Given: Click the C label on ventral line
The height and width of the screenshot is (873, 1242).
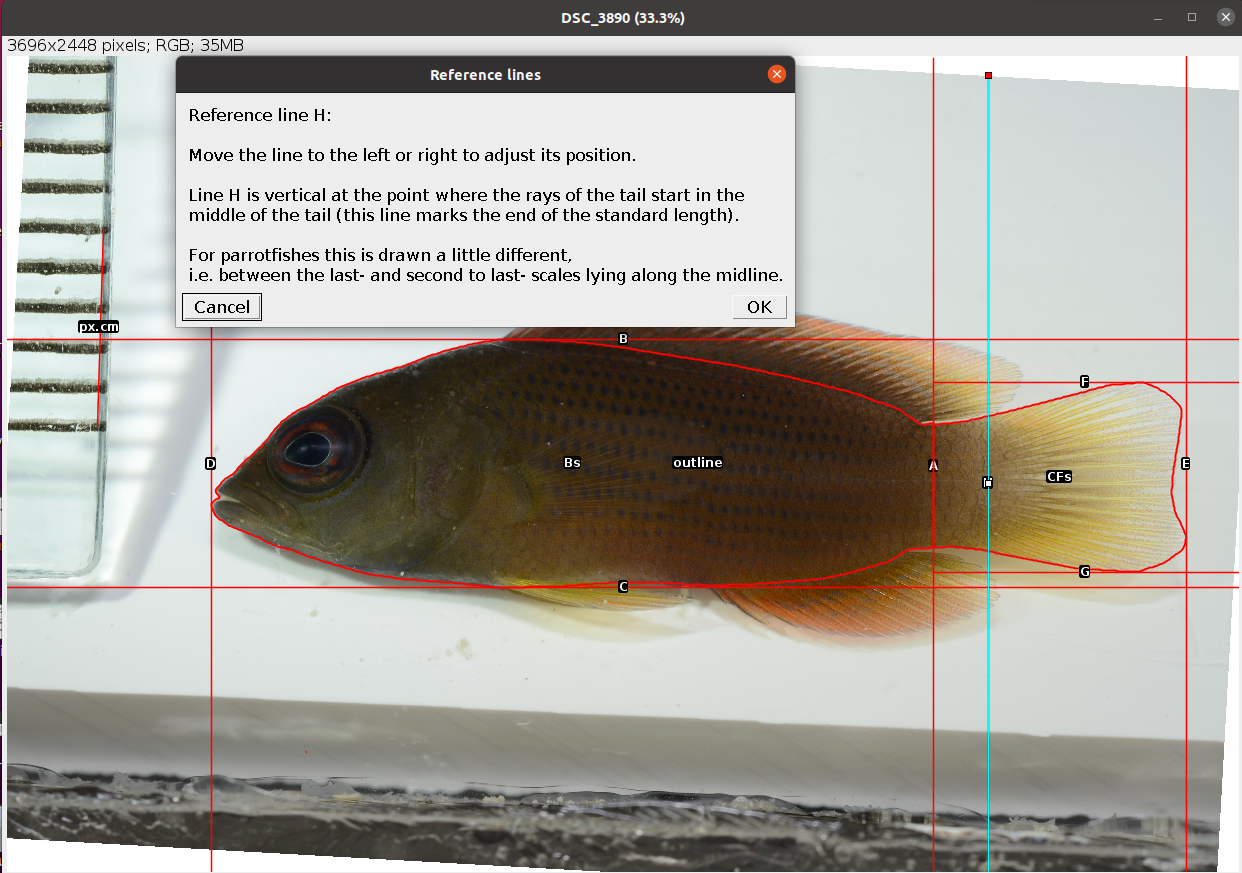Looking at the screenshot, I should pos(623,587).
